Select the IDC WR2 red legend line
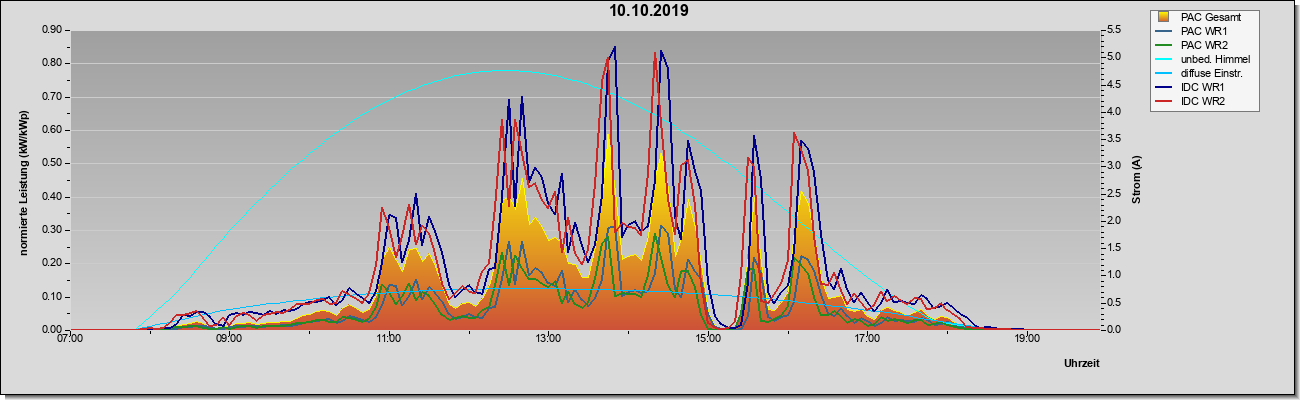 pyautogui.click(x=1165, y=101)
